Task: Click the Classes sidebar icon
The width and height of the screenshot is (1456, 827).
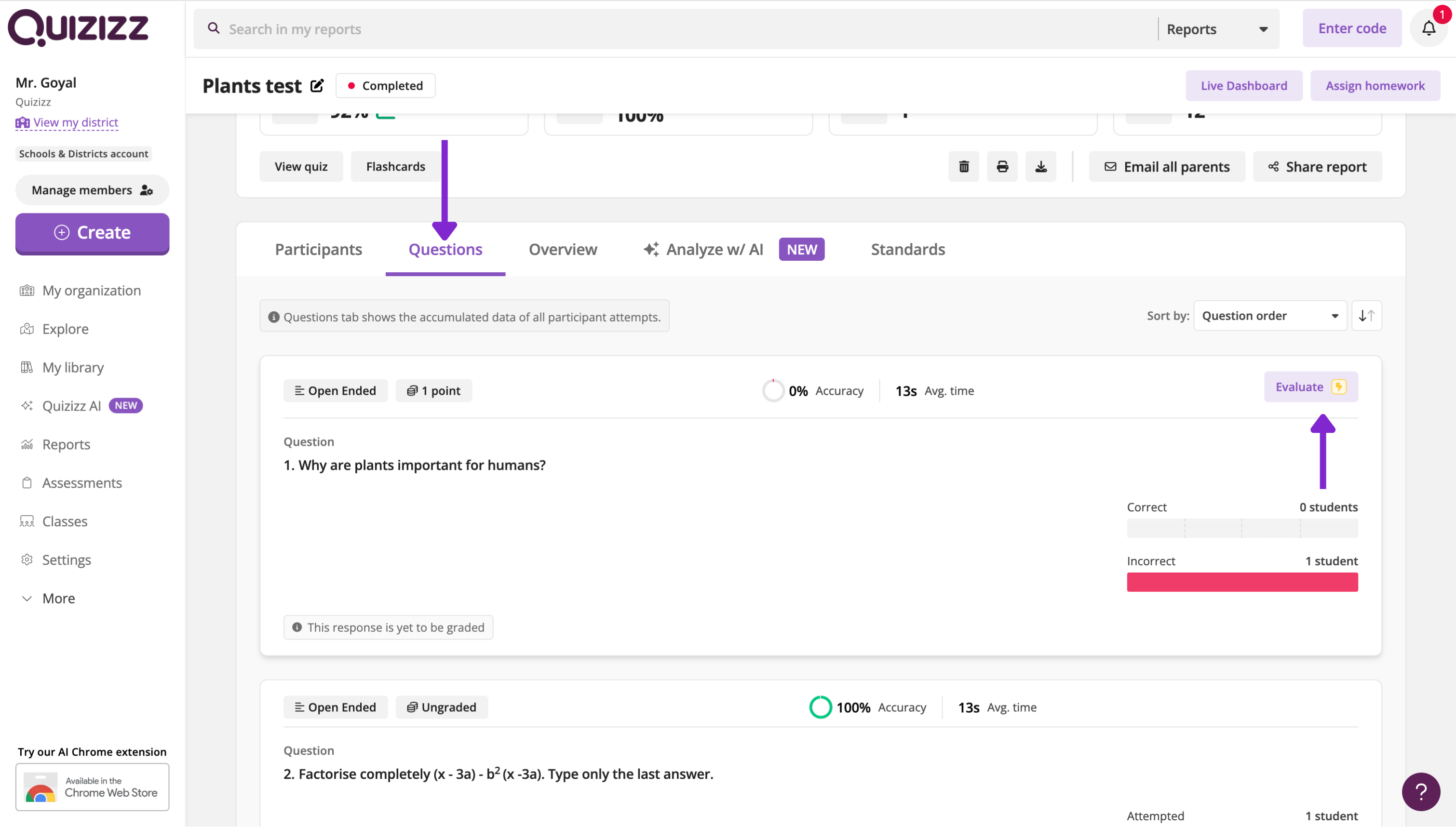Action: 27,521
